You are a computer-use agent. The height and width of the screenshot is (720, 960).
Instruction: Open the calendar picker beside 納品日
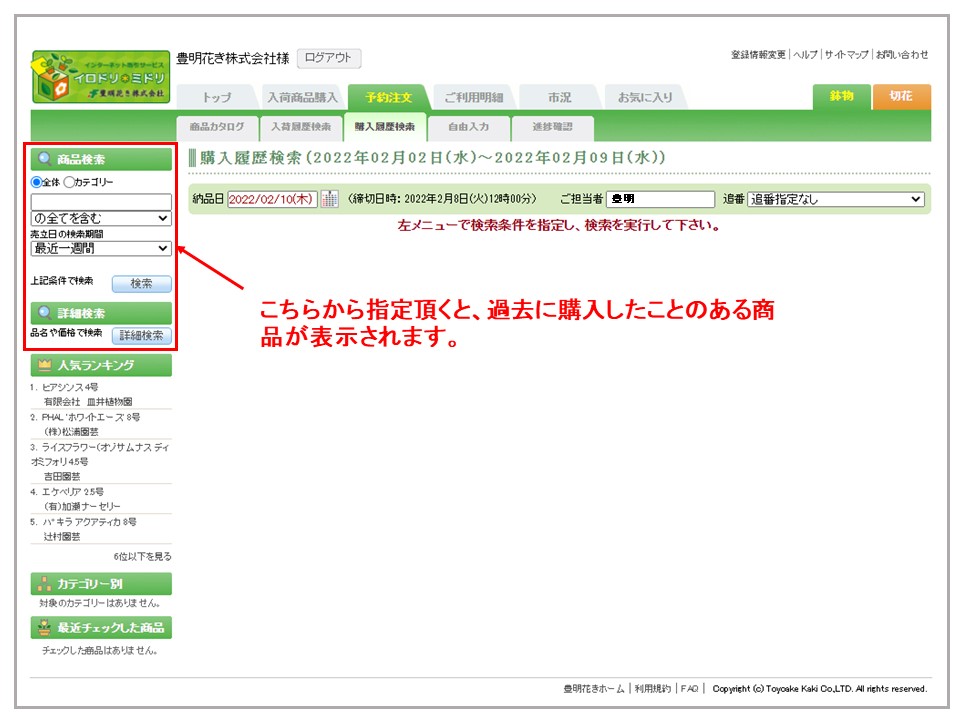coord(329,199)
